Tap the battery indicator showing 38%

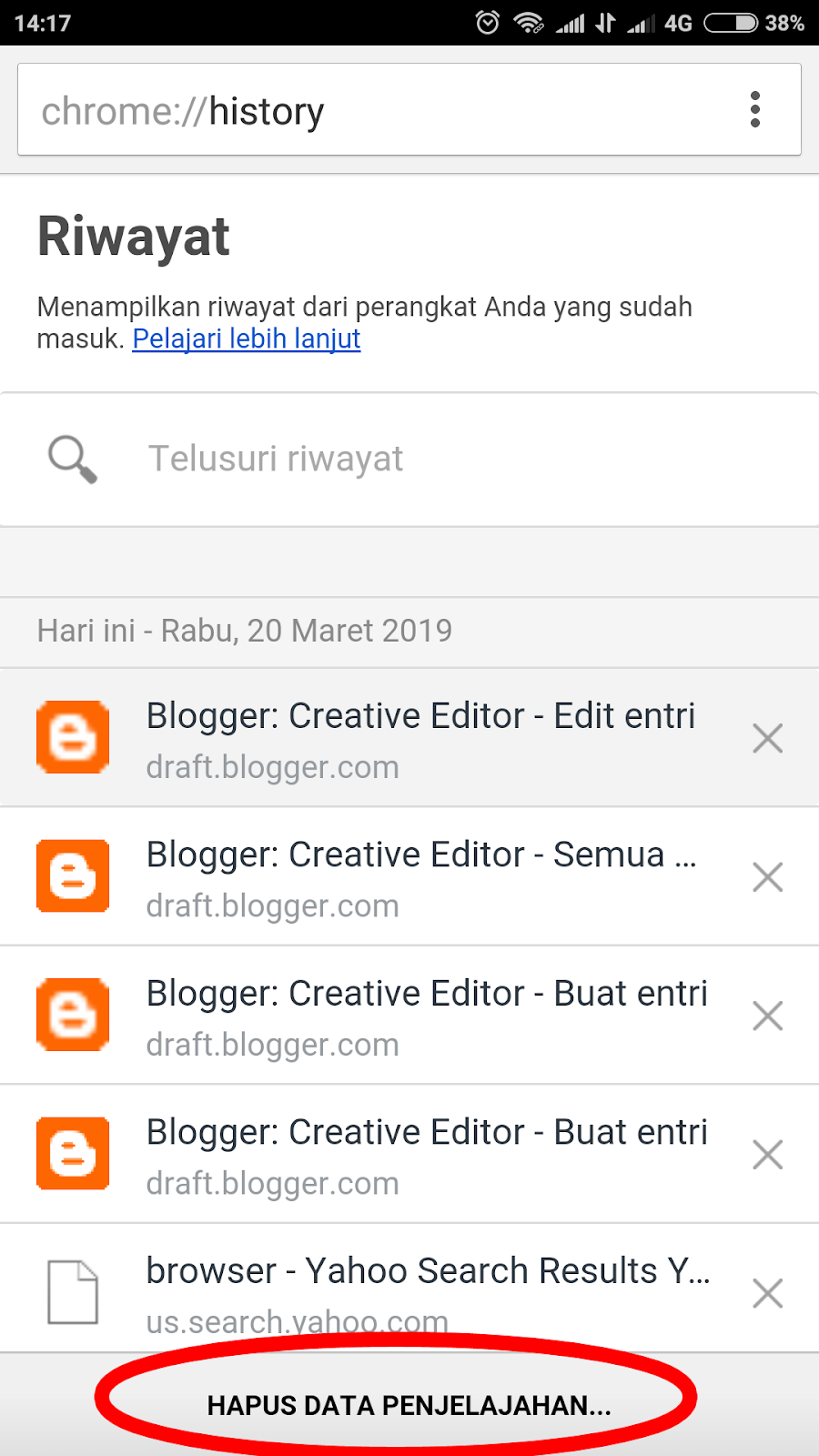coord(754,23)
